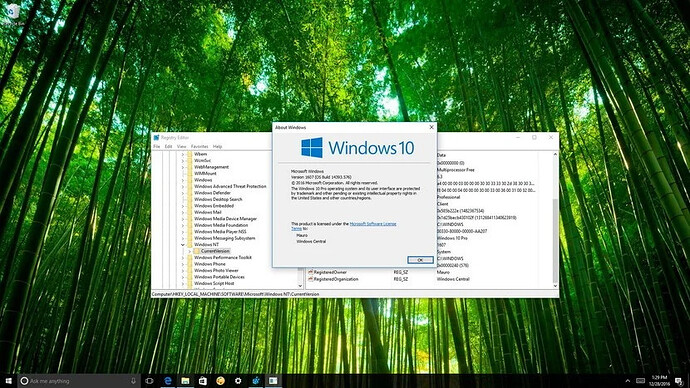Expand the CurrentVersion key

click(x=190, y=251)
